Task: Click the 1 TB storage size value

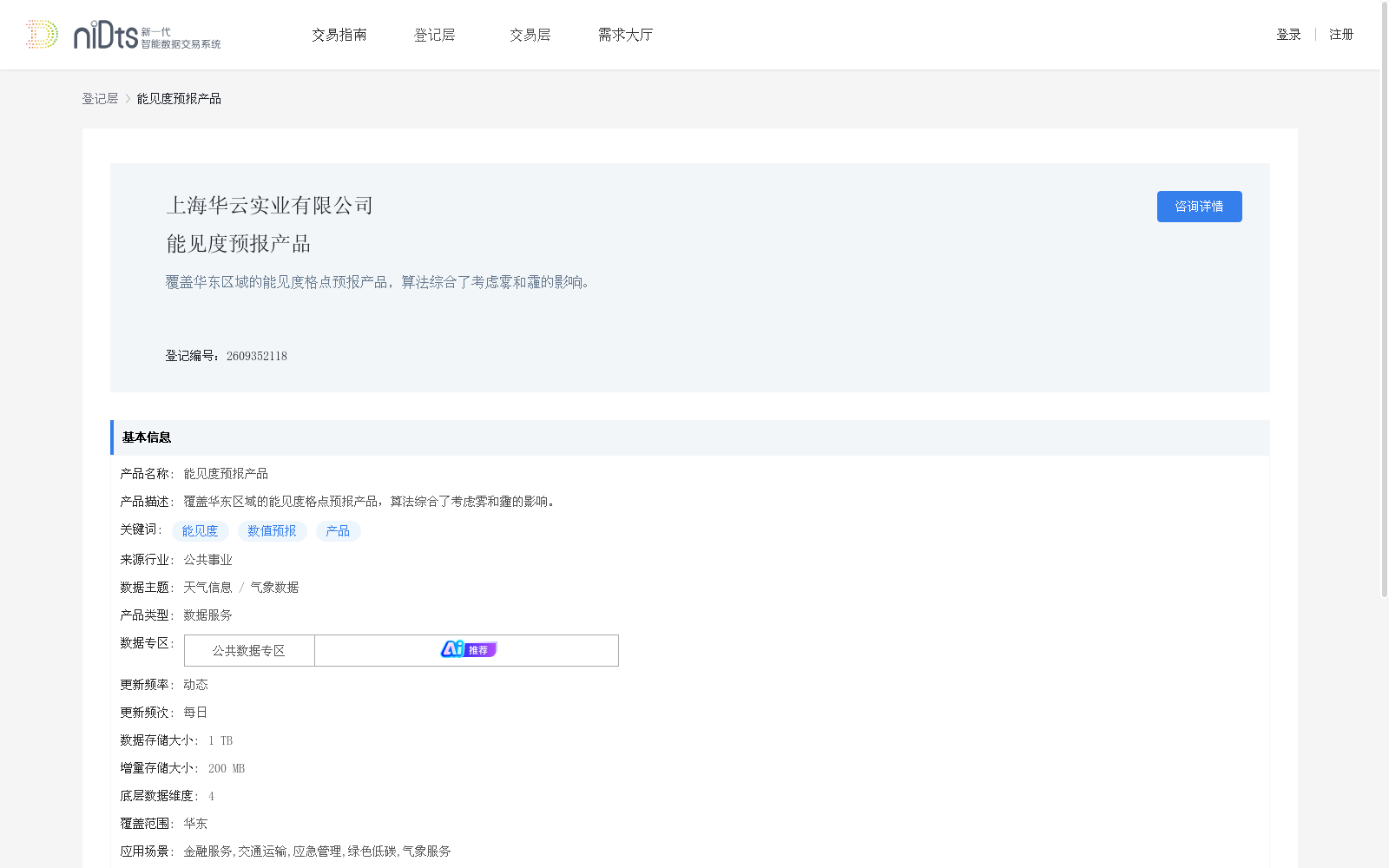Action: pyautogui.click(x=221, y=740)
